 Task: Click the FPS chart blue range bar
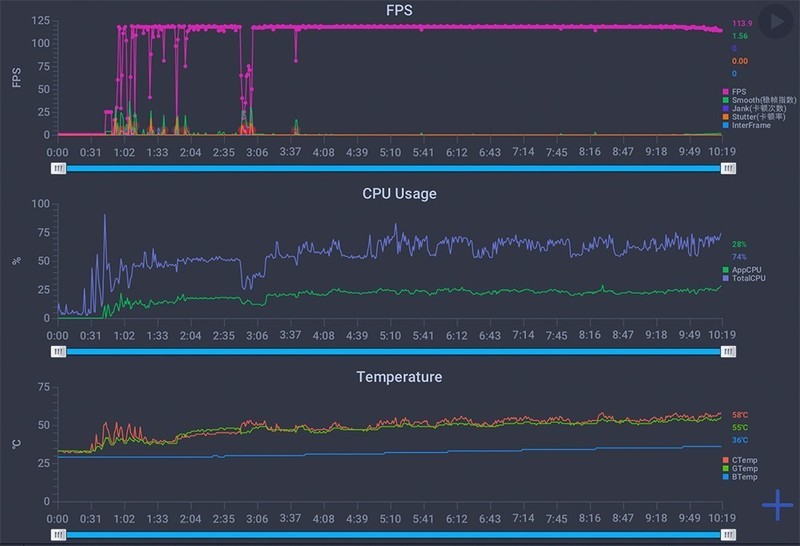tap(393, 168)
